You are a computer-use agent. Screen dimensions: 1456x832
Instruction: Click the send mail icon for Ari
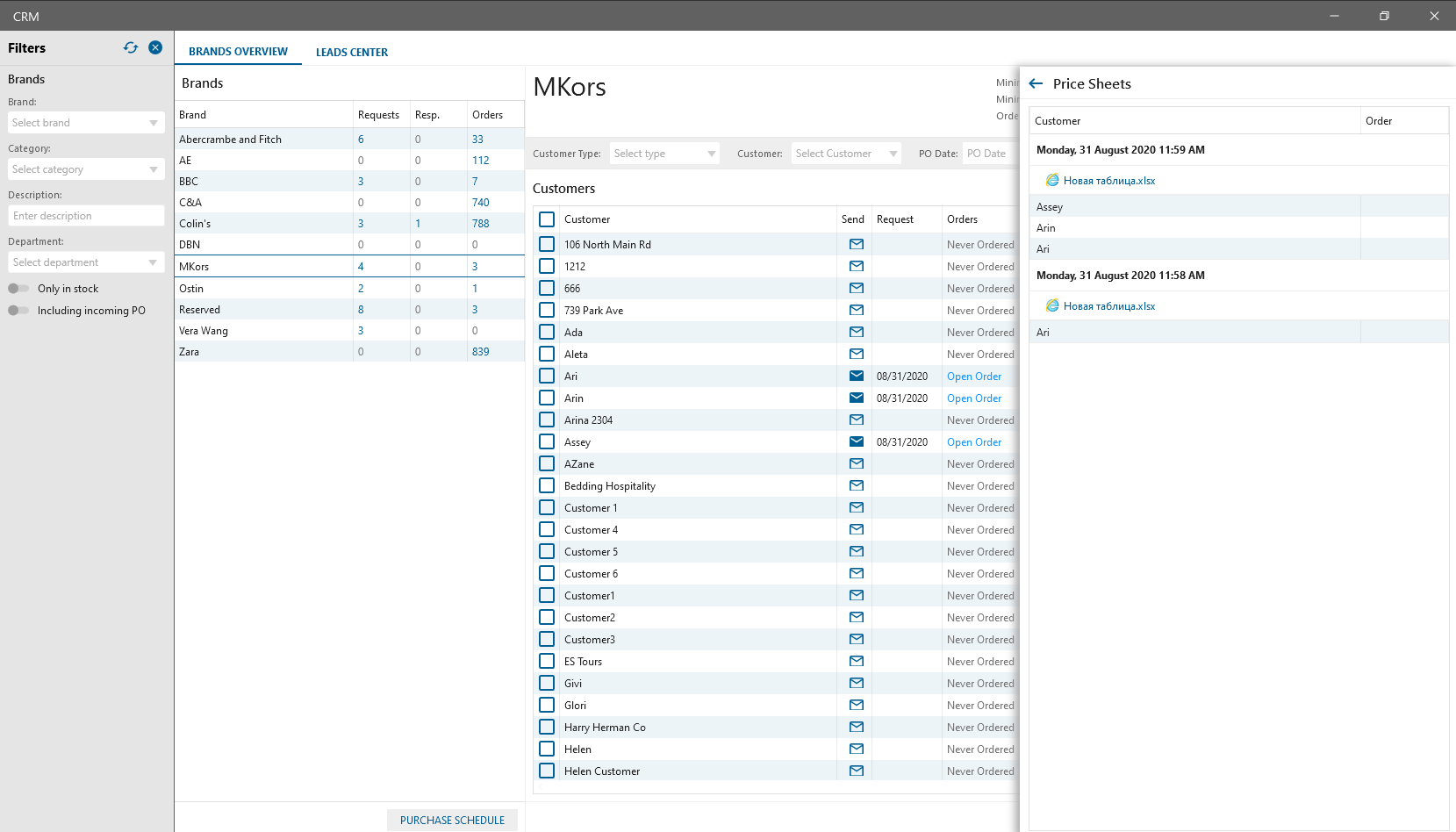pyautogui.click(x=857, y=376)
